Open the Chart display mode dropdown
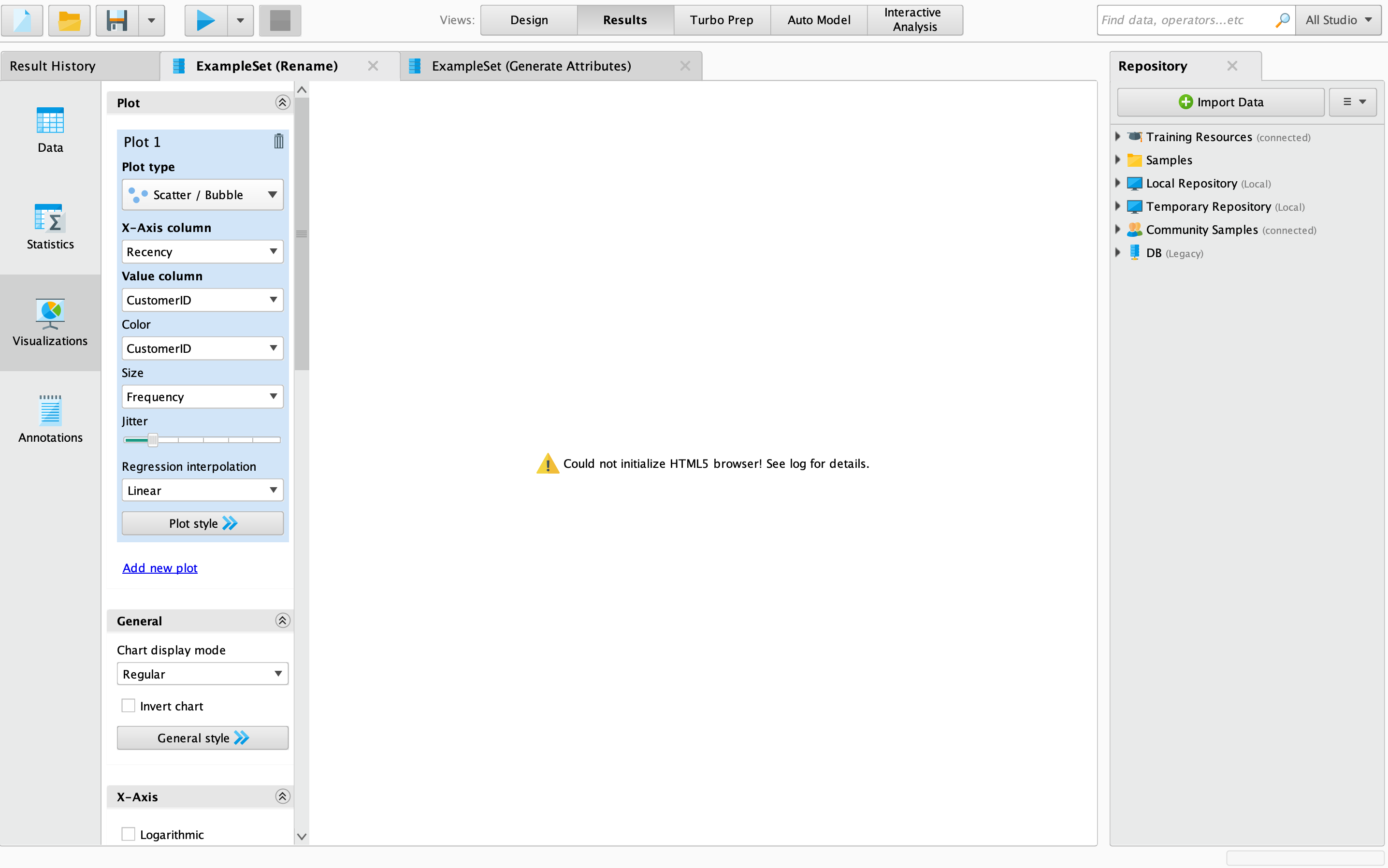 202,673
